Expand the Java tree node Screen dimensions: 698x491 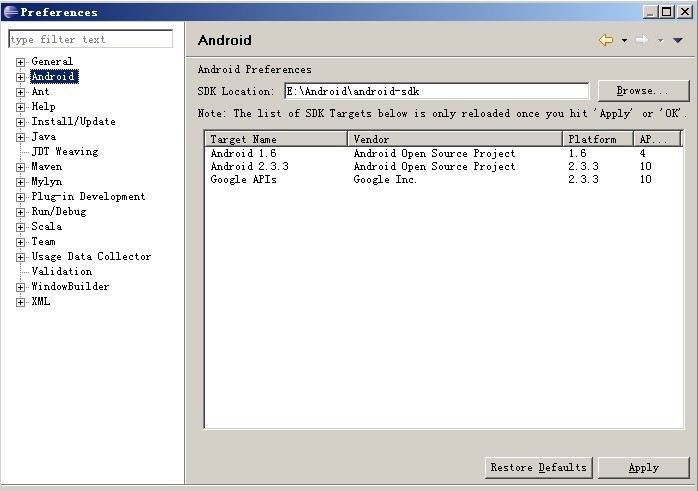20,137
